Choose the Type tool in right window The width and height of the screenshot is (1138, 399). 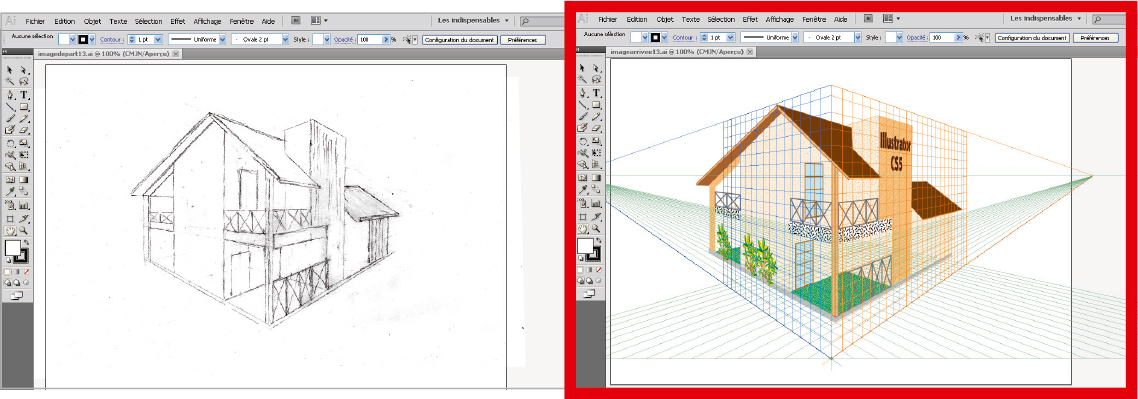pyautogui.click(x=596, y=93)
